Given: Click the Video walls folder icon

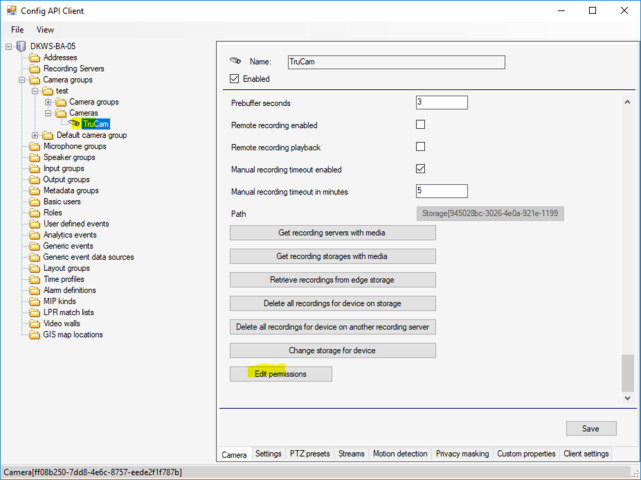Looking at the screenshot, I should coord(35,323).
